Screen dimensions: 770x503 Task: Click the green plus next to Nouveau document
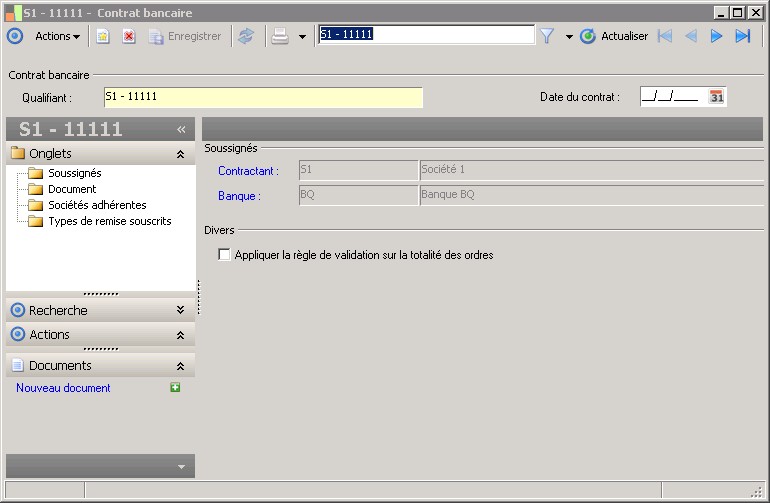point(175,388)
